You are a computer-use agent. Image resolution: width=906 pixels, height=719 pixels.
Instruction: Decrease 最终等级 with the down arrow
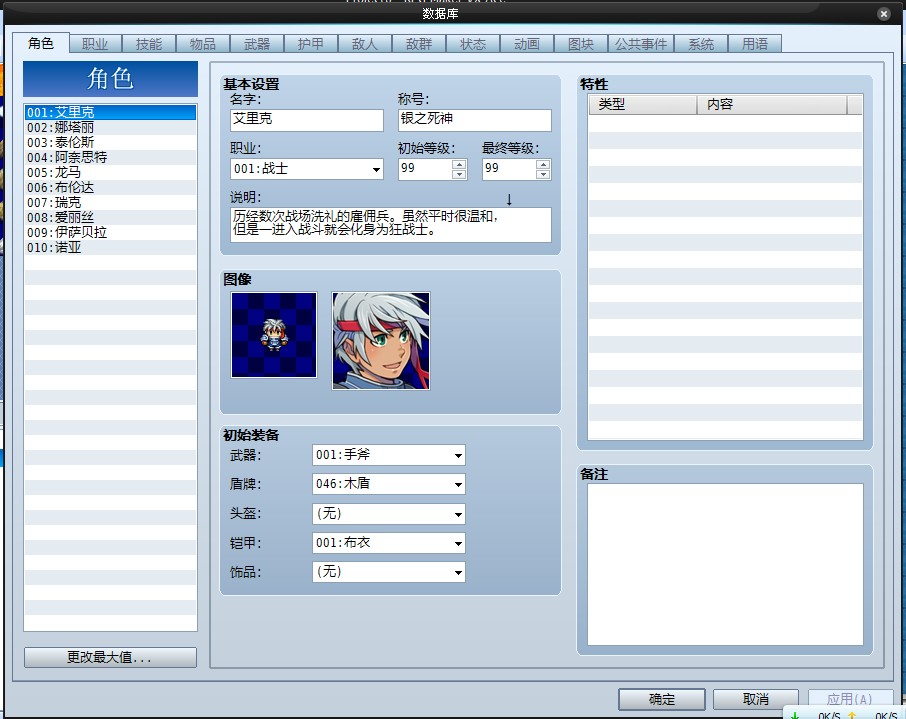tap(543, 174)
